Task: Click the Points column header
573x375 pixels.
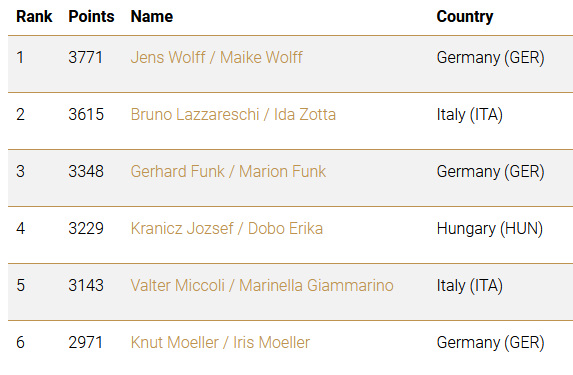Action: pyautogui.click(x=91, y=16)
